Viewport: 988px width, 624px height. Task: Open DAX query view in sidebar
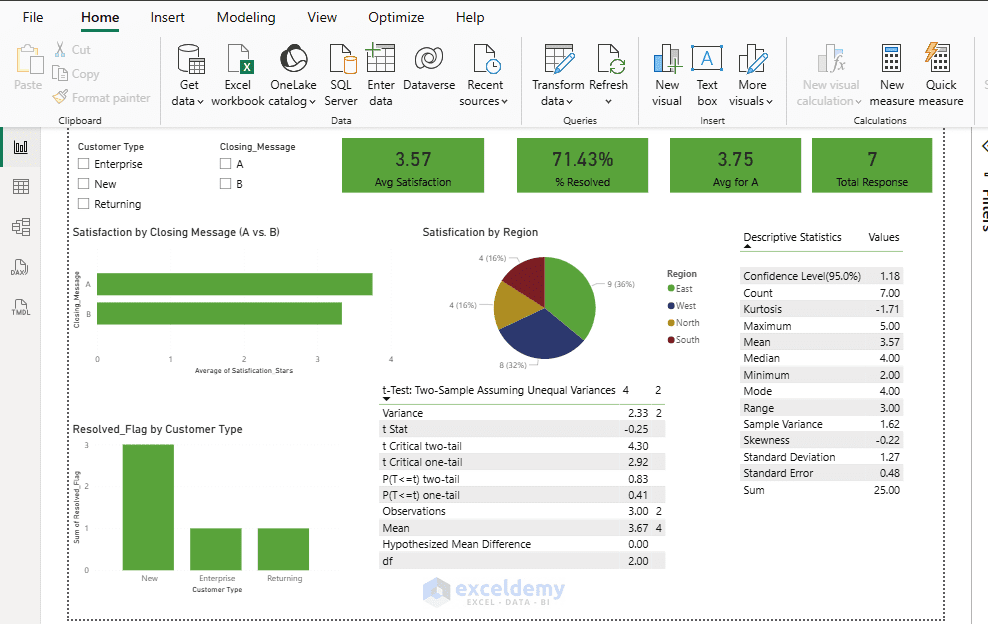click(20, 267)
